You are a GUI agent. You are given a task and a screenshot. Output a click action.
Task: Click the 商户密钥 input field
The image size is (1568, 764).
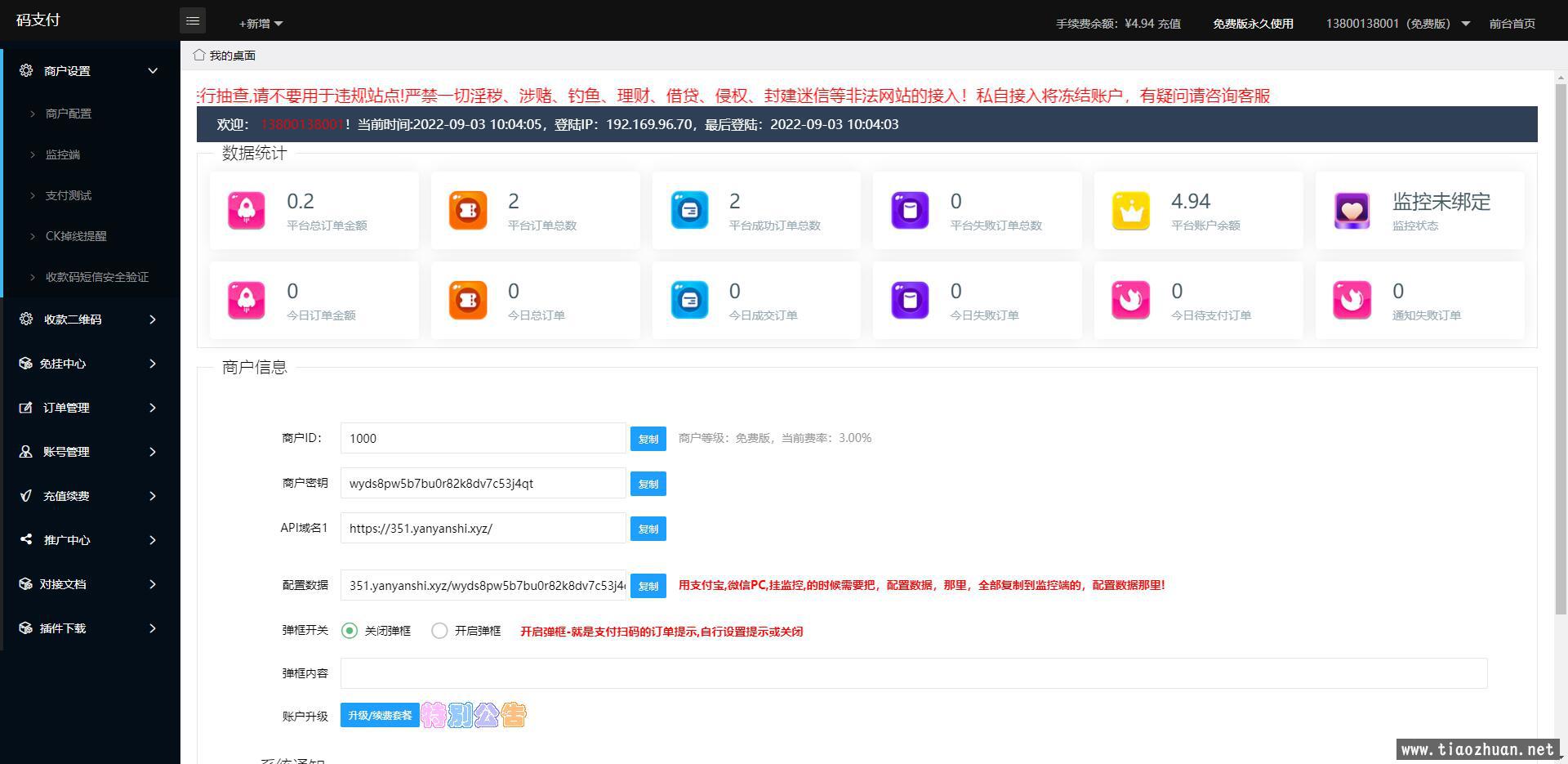(x=483, y=483)
